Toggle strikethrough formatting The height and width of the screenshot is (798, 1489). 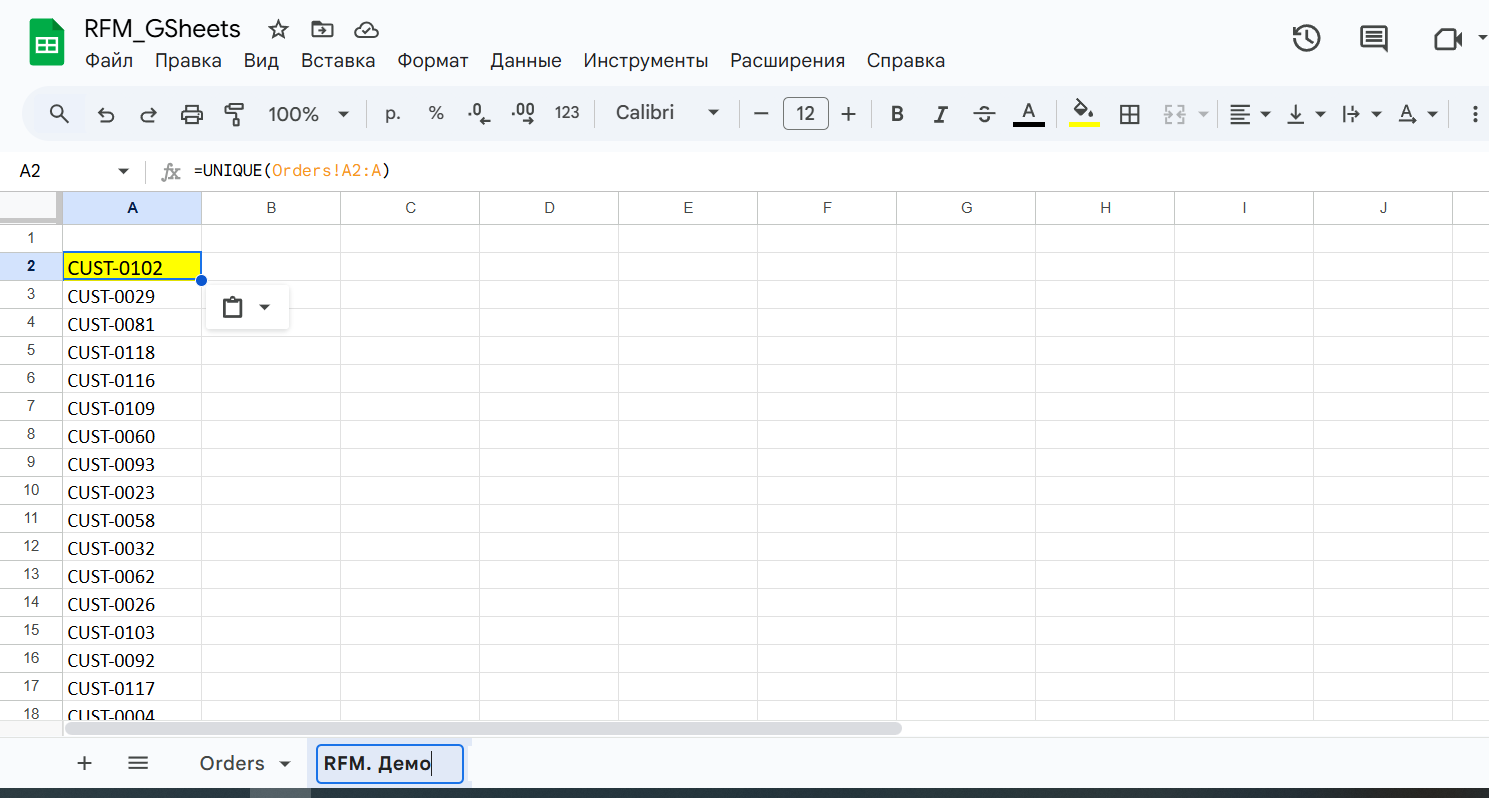point(984,114)
